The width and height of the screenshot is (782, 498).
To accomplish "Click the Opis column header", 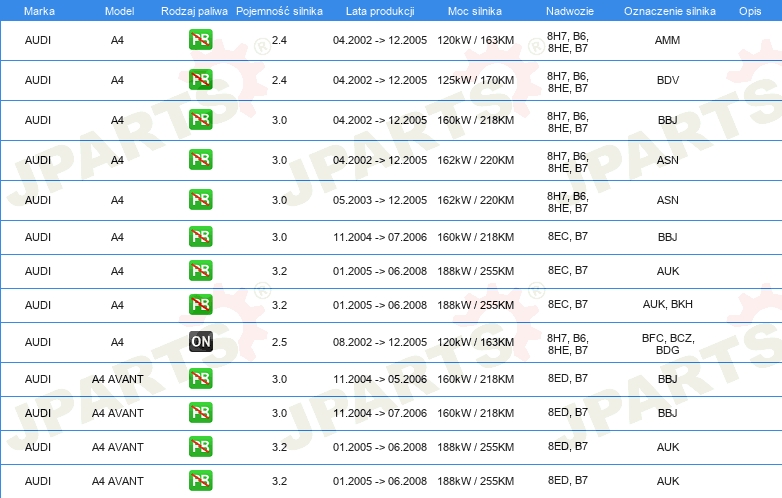I will click(x=750, y=11).
